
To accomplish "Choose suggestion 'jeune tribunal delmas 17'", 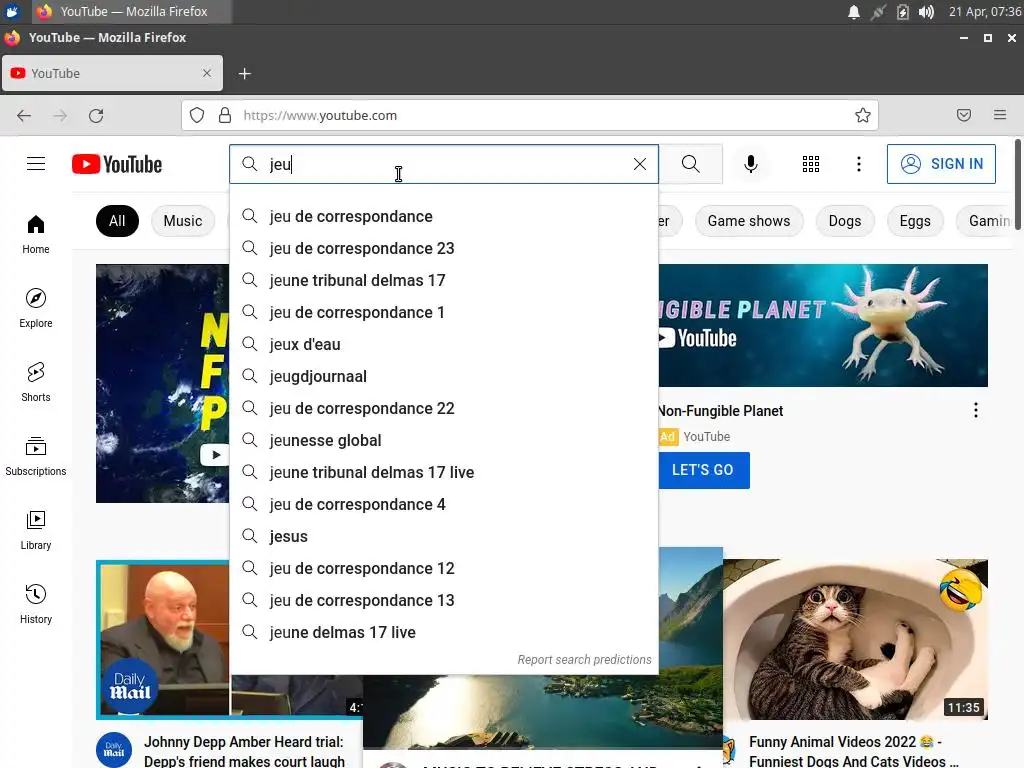I will pyautogui.click(x=444, y=280).
